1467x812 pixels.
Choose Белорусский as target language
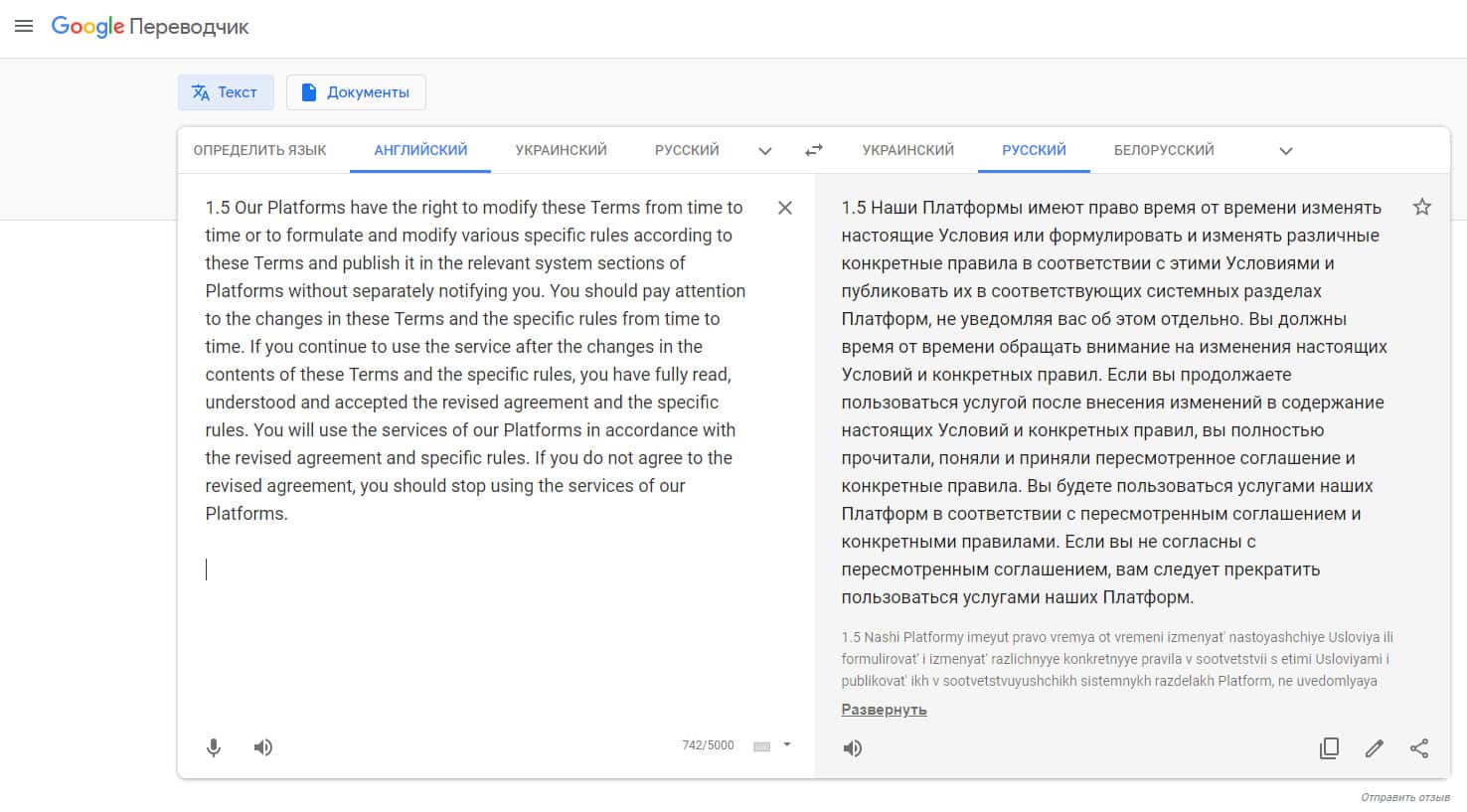pyautogui.click(x=1164, y=150)
